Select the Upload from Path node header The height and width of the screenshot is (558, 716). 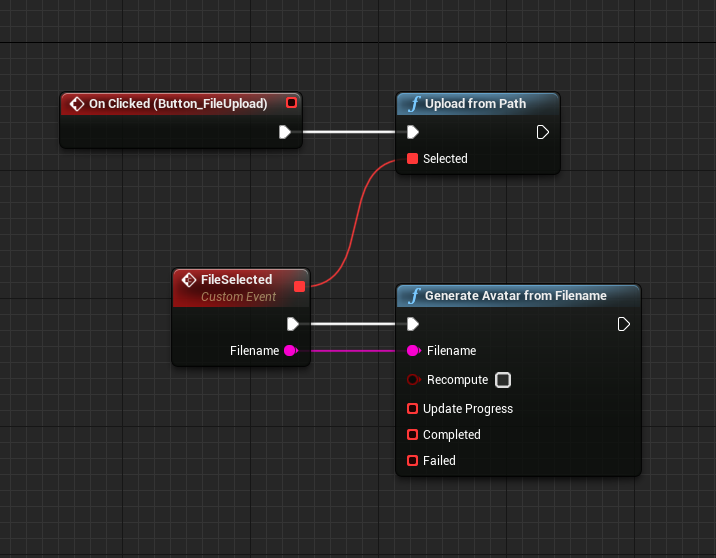475,104
